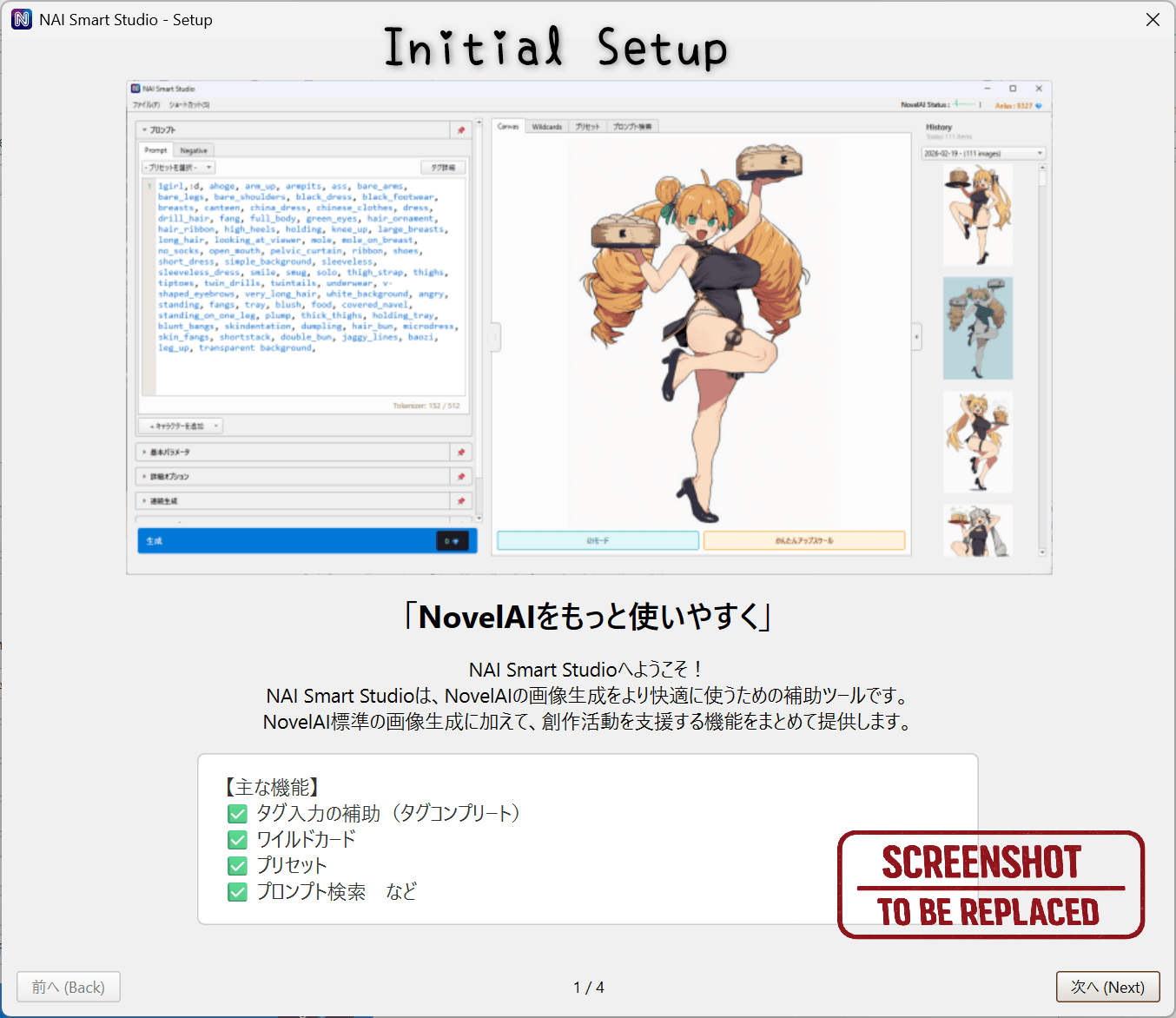Open the プリセットを選択 dropdown
The width and height of the screenshot is (1176, 1018).
point(177,166)
